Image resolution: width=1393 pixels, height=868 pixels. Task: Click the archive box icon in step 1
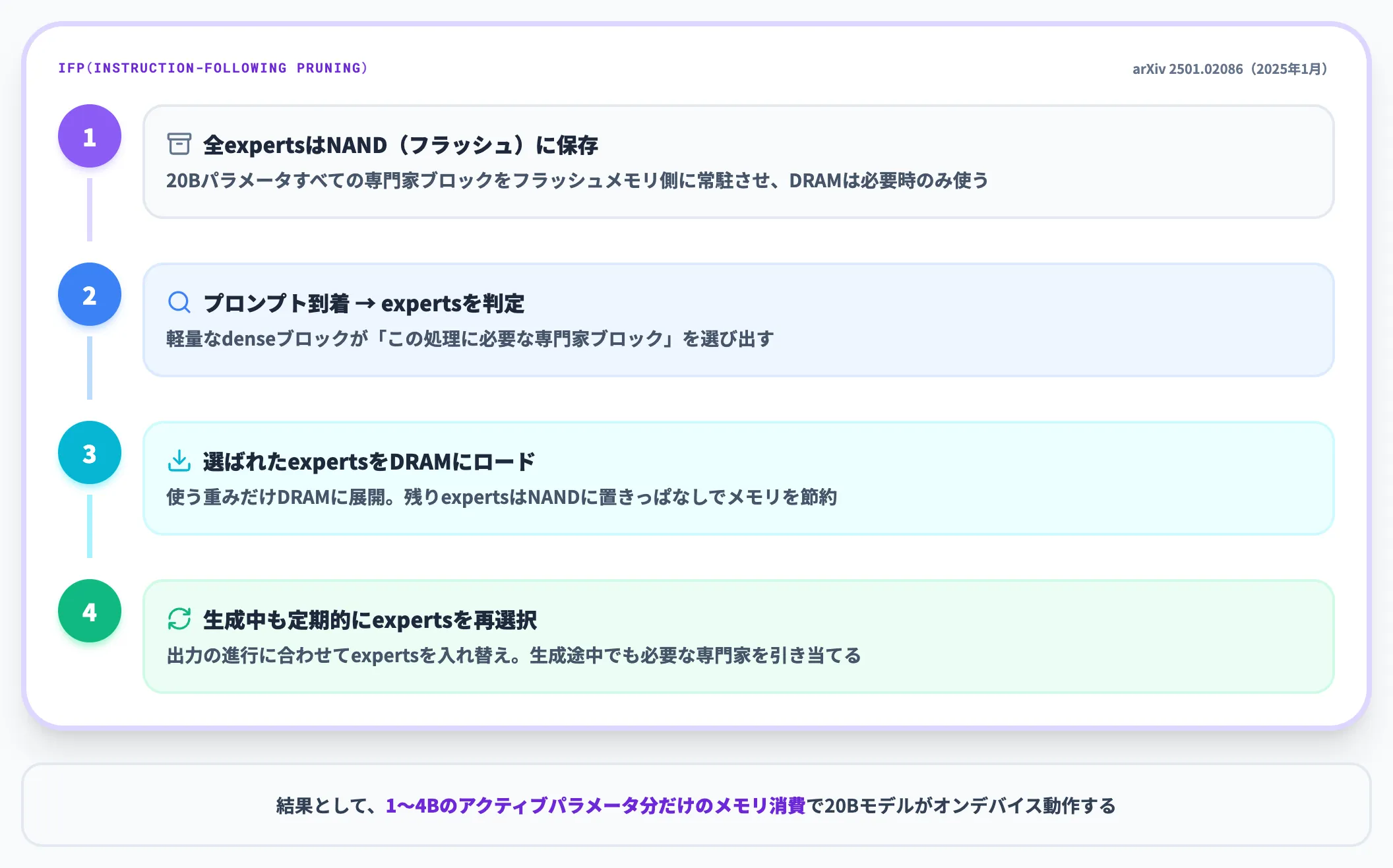(179, 144)
